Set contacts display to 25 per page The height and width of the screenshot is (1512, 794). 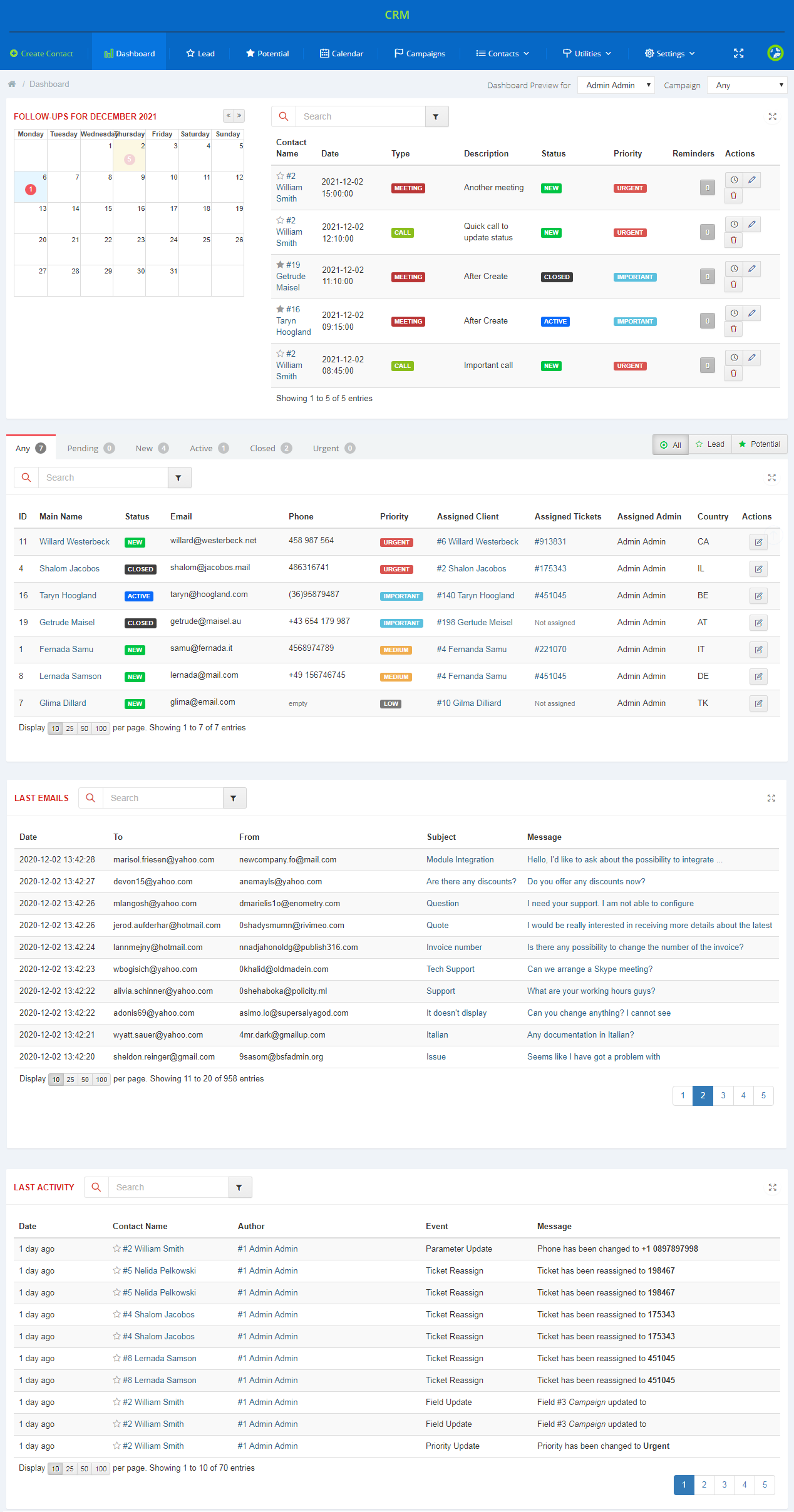pos(70,728)
